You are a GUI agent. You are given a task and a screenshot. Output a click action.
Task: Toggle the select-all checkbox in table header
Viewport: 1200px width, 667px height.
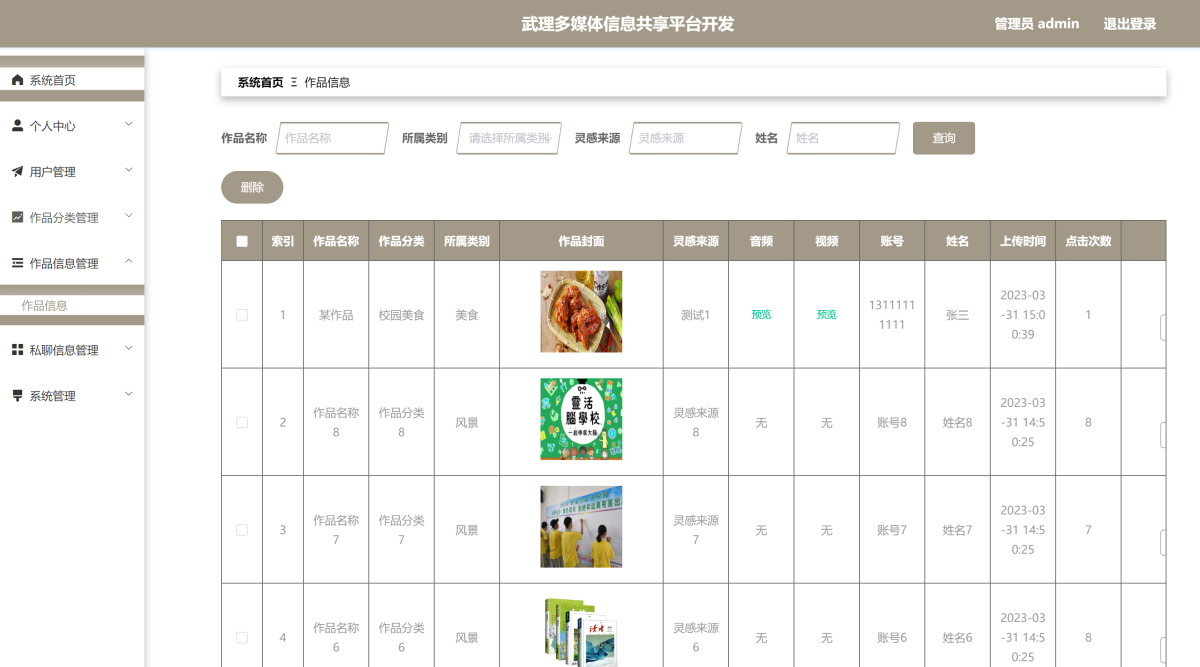click(x=242, y=241)
